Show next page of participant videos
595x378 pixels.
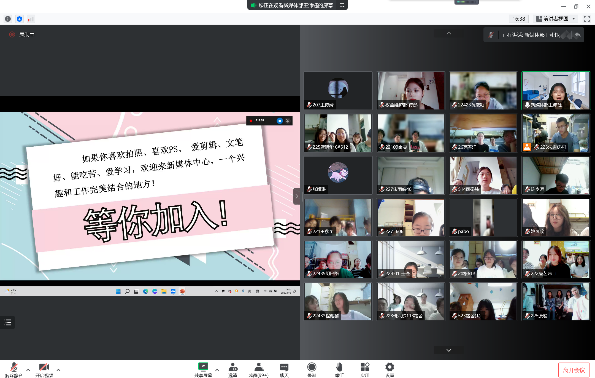click(449, 350)
